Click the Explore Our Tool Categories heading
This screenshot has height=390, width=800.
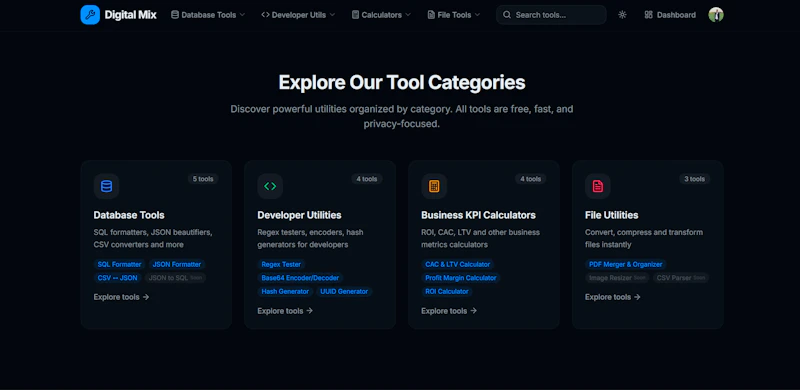click(402, 83)
